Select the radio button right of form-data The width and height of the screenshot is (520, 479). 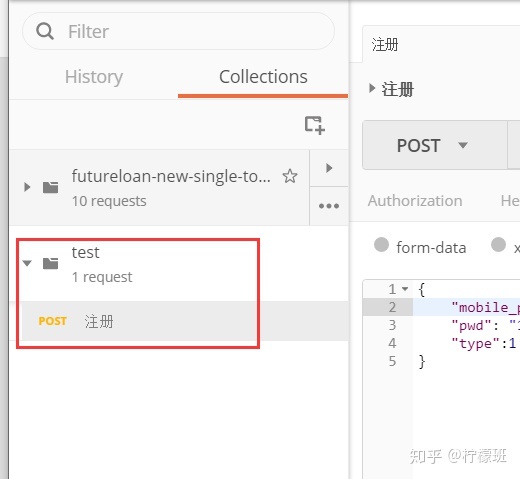click(x=498, y=244)
